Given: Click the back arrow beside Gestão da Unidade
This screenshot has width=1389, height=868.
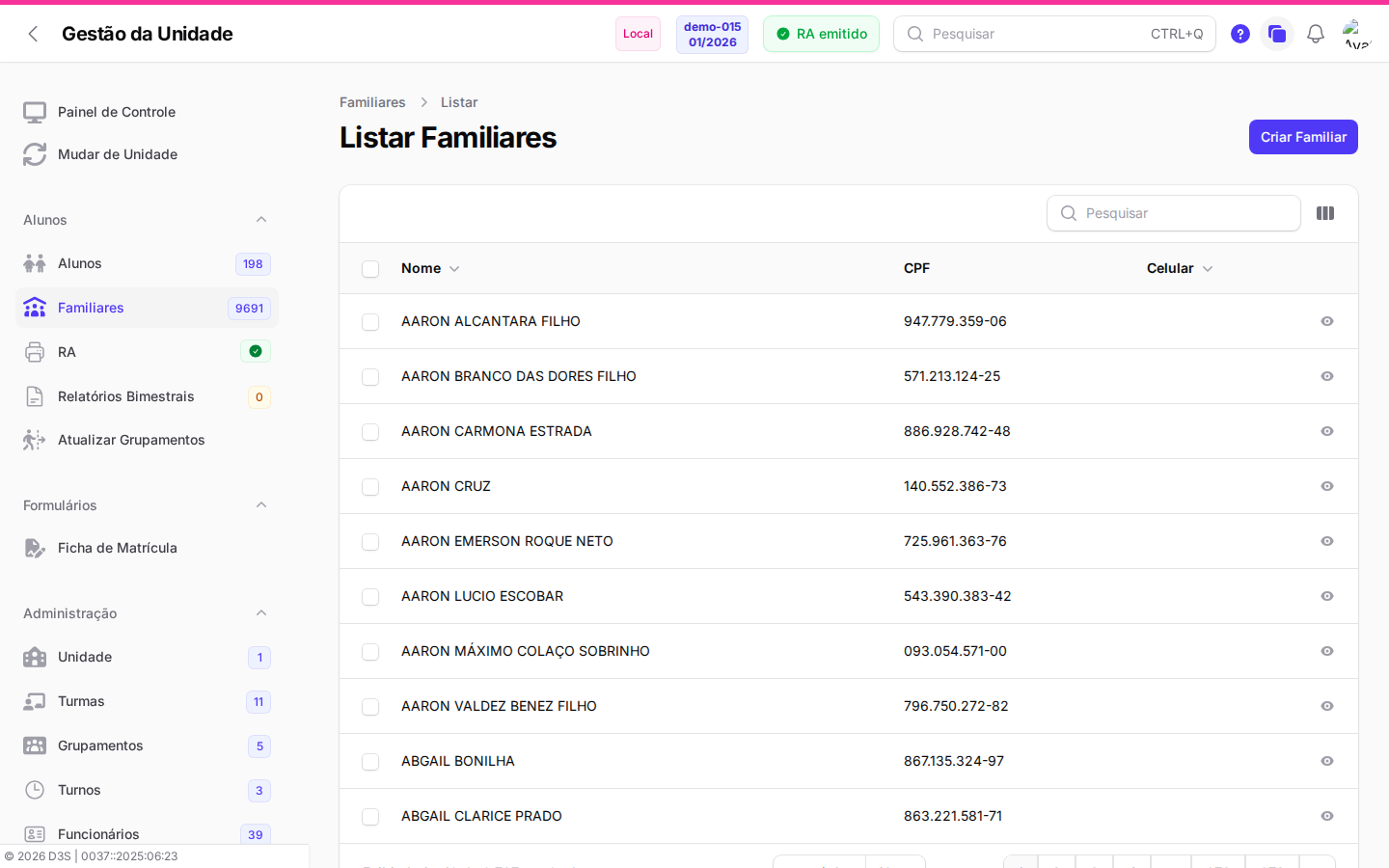Looking at the screenshot, I should click(33, 34).
